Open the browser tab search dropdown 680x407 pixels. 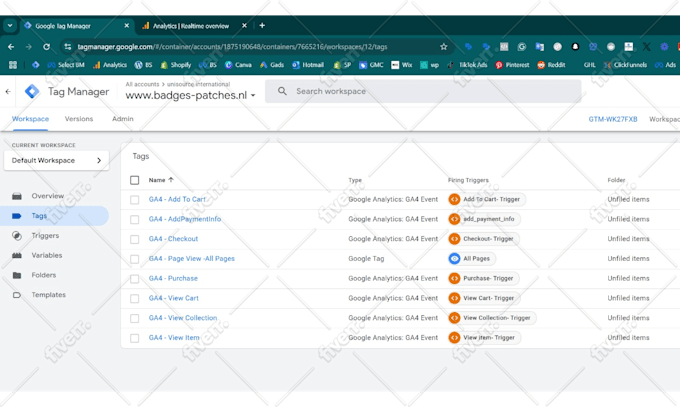(10, 26)
